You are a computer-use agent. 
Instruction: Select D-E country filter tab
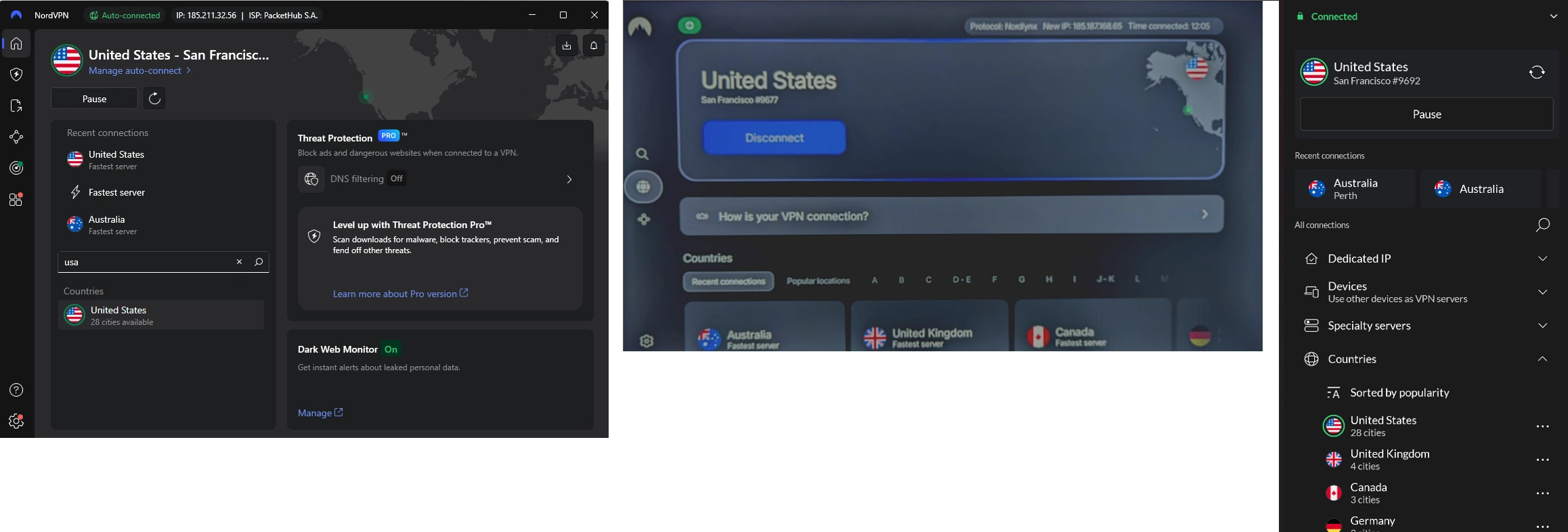[x=961, y=280]
